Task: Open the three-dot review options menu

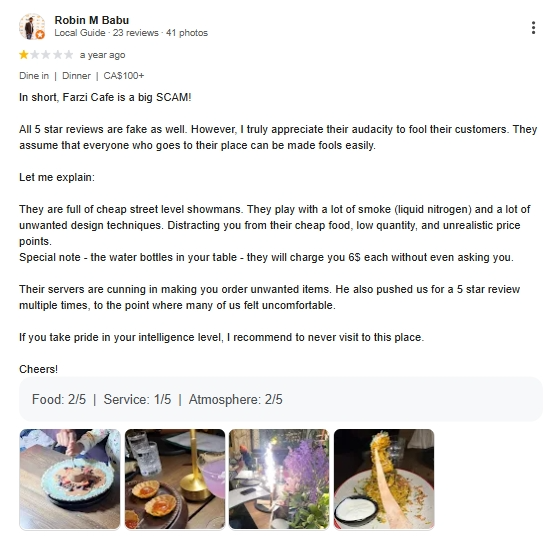Action: 533,28
